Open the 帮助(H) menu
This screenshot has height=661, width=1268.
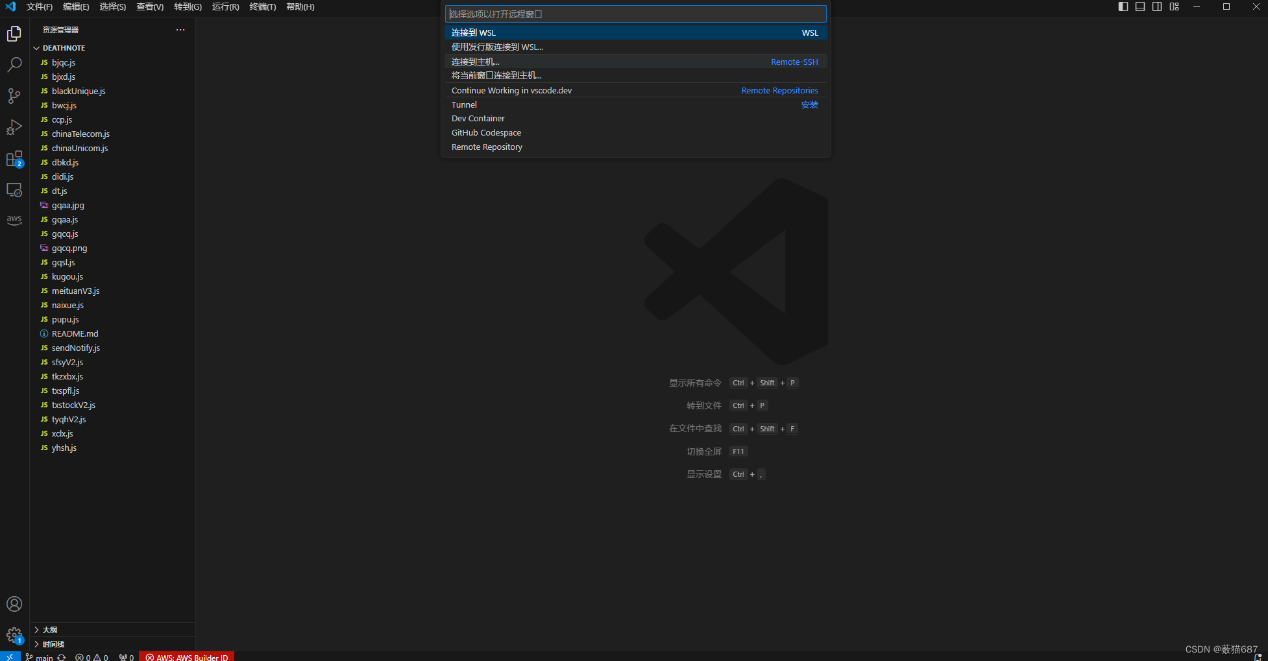(300, 6)
